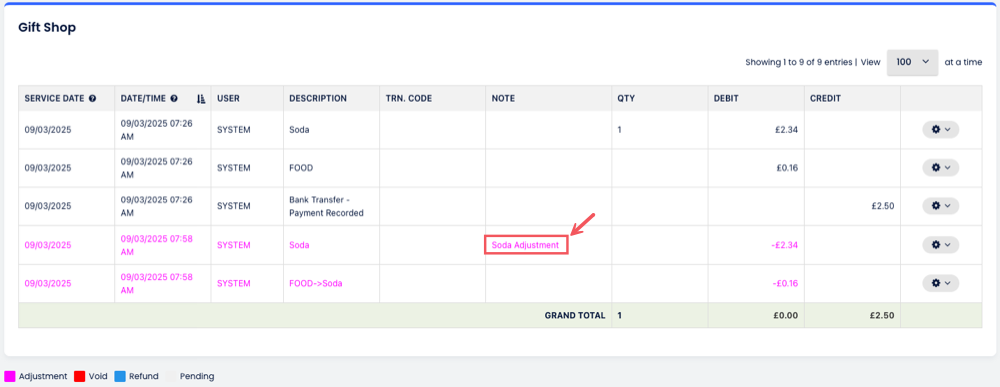
Task: Sort by the Description column header
Action: coord(318,99)
